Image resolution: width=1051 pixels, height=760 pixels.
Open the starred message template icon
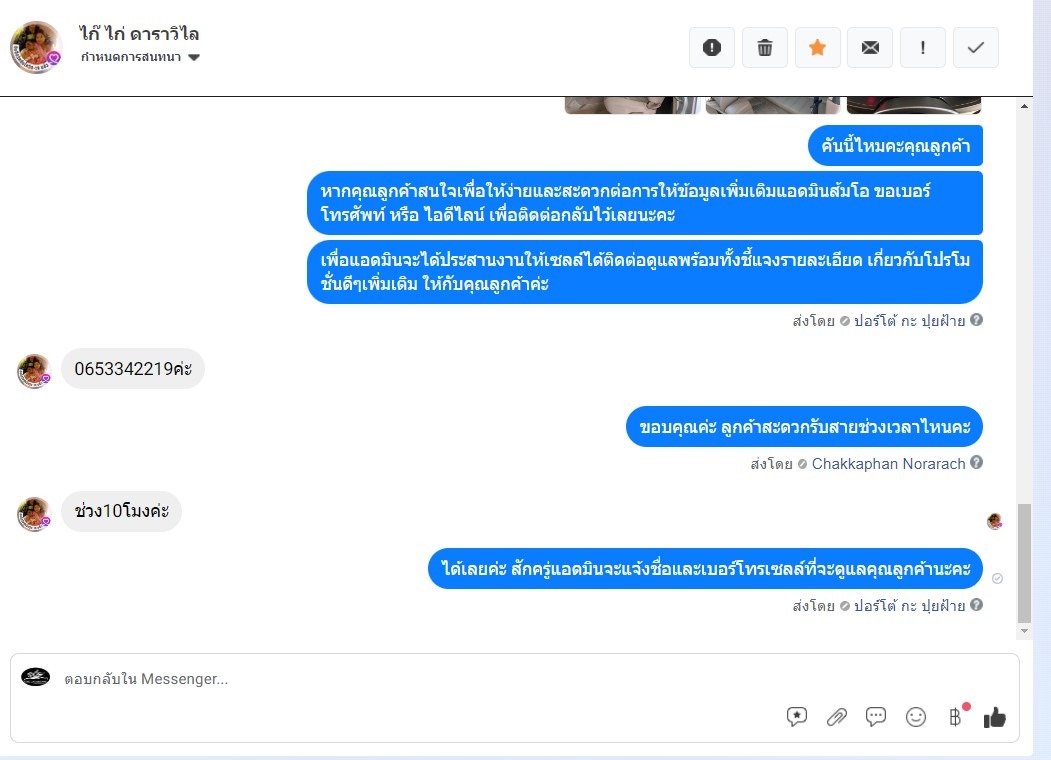click(797, 717)
